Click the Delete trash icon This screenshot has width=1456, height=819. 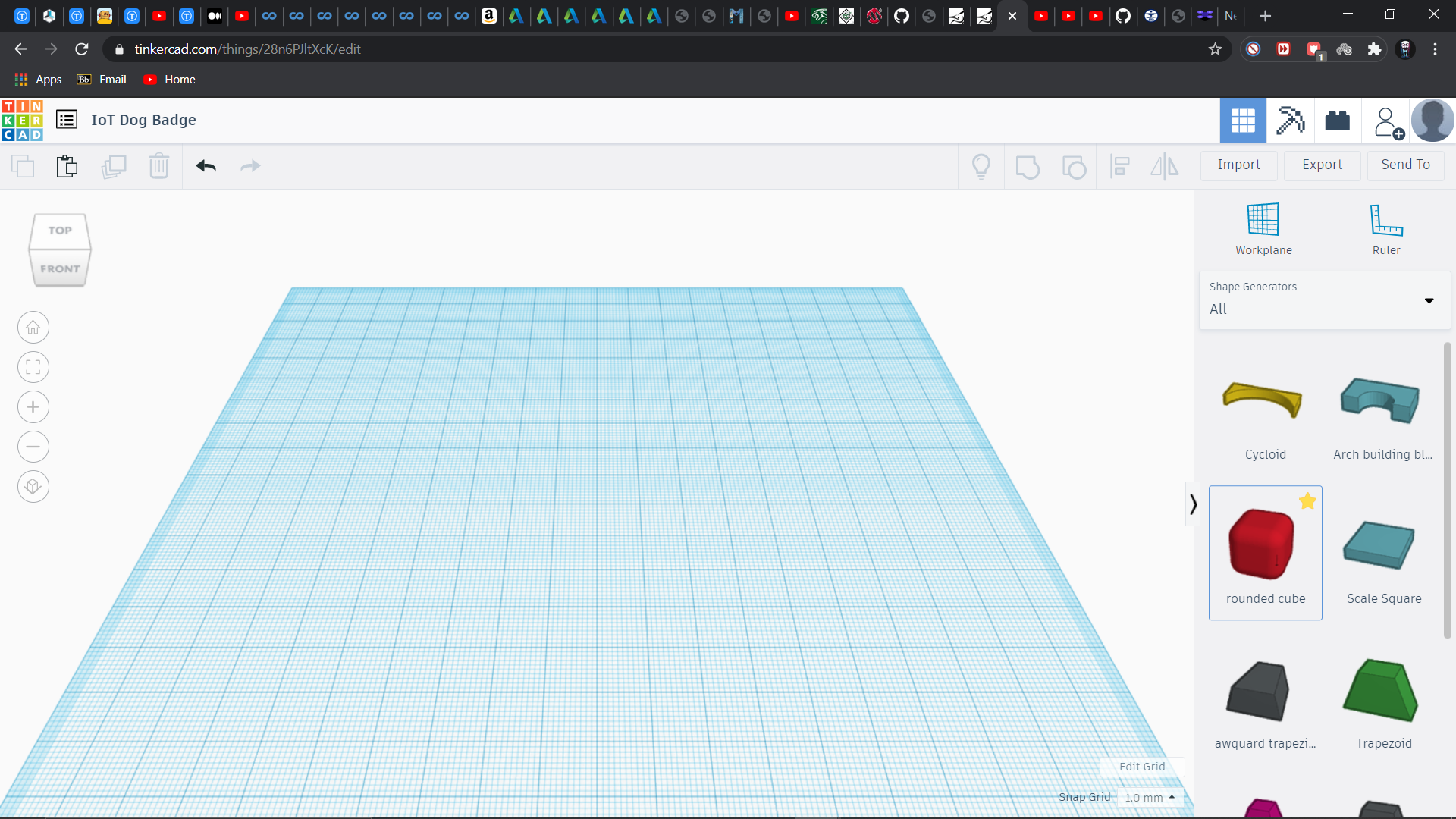click(159, 166)
